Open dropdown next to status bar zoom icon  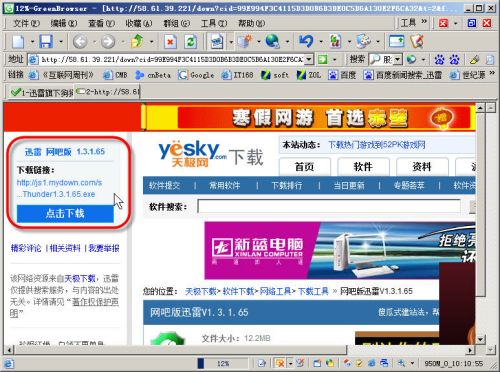click(x=412, y=363)
